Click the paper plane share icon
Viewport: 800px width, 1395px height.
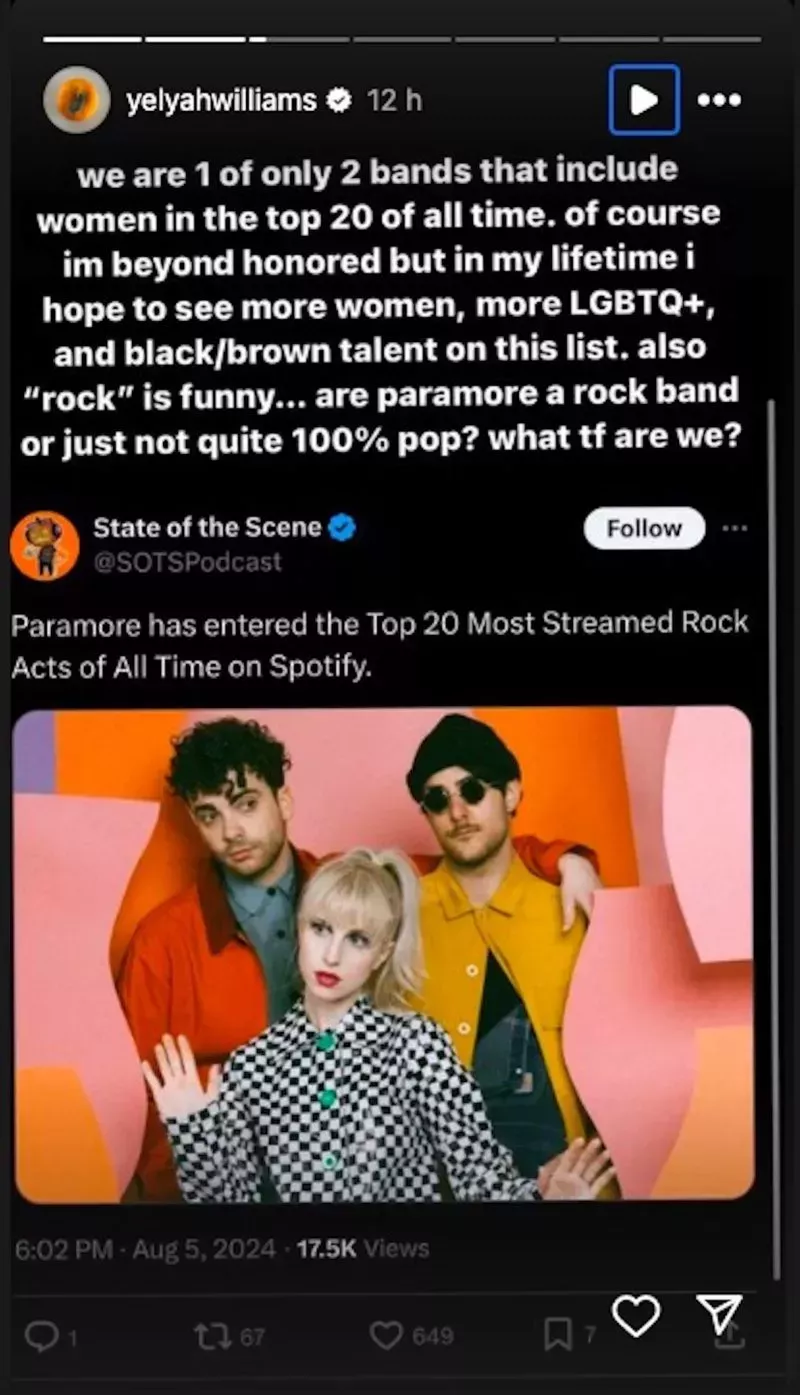(x=719, y=1314)
